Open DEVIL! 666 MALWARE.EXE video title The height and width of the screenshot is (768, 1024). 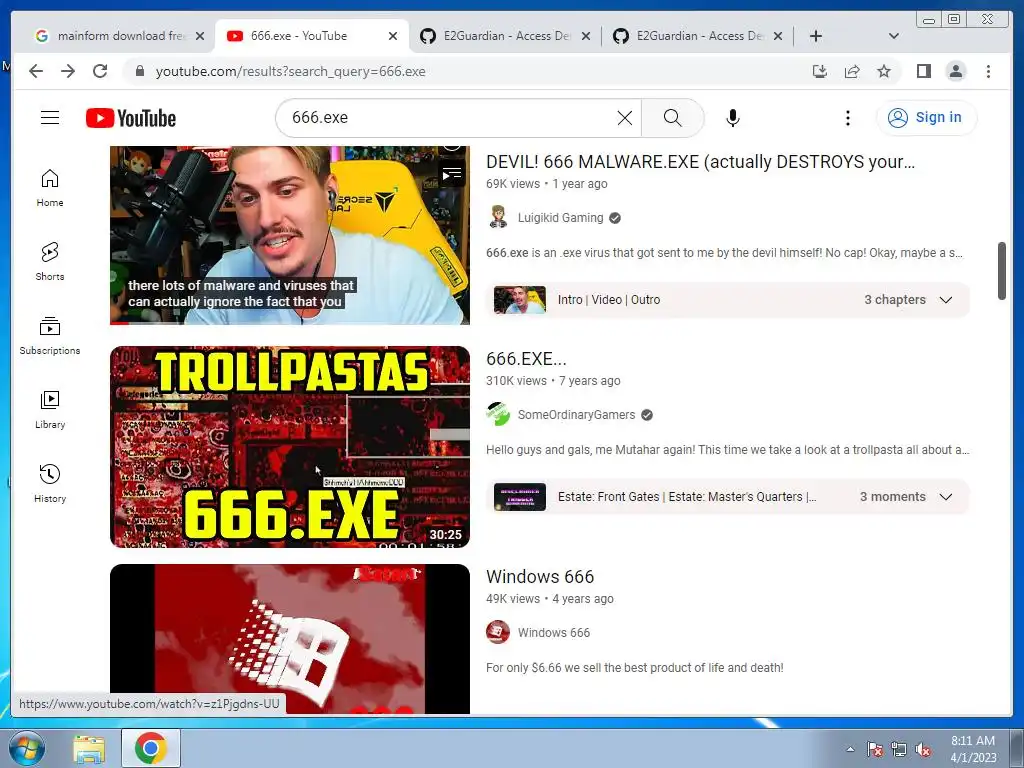pyautogui.click(x=700, y=161)
